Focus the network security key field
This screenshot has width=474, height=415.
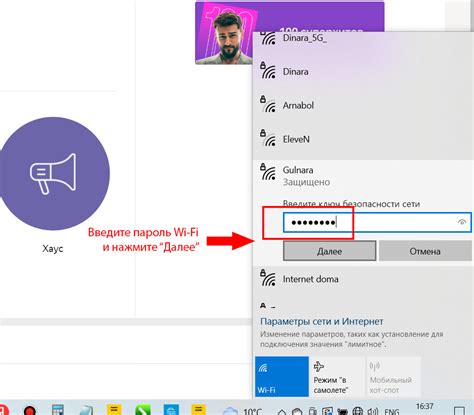coord(377,222)
